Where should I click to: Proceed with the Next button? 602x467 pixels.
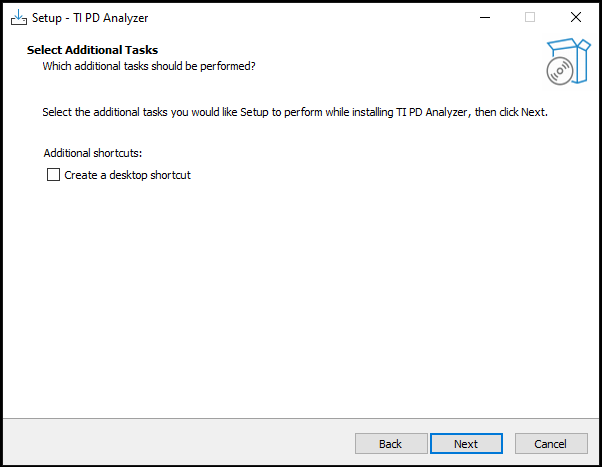pos(465,443)
